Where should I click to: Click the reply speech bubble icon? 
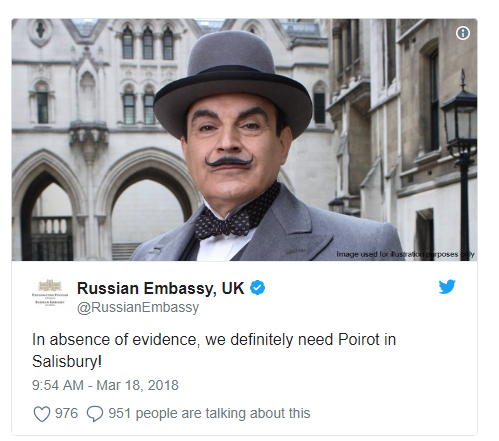pyautogui.click(x=95, y=414)
